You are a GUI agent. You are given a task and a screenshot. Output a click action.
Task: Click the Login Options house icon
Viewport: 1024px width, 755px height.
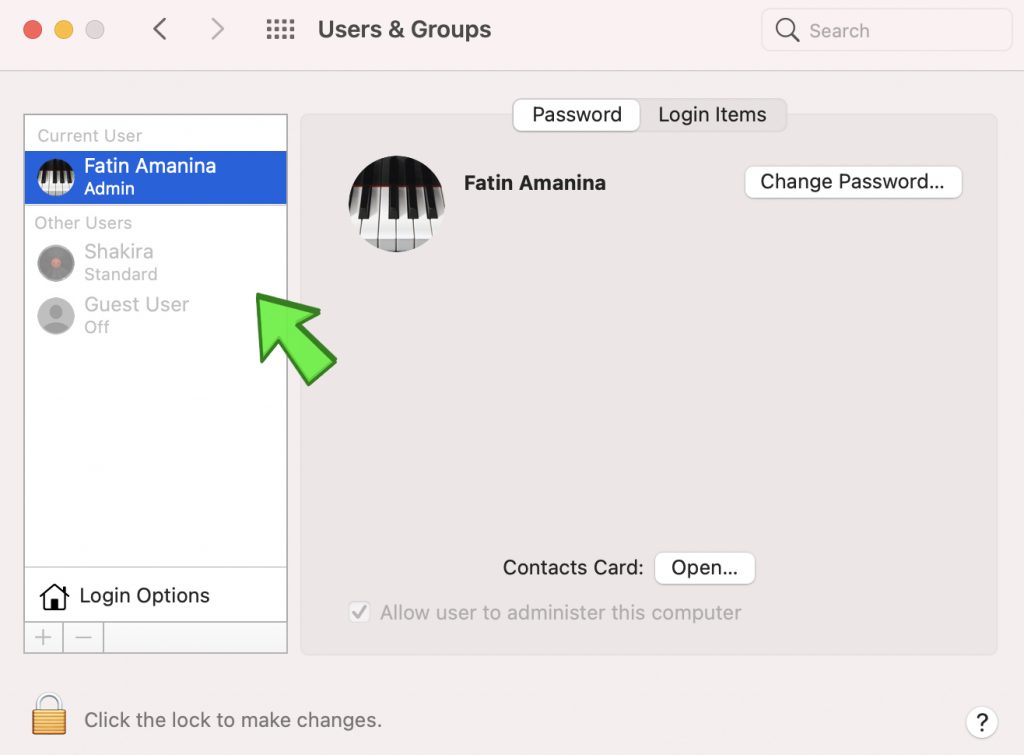(54, 596)
